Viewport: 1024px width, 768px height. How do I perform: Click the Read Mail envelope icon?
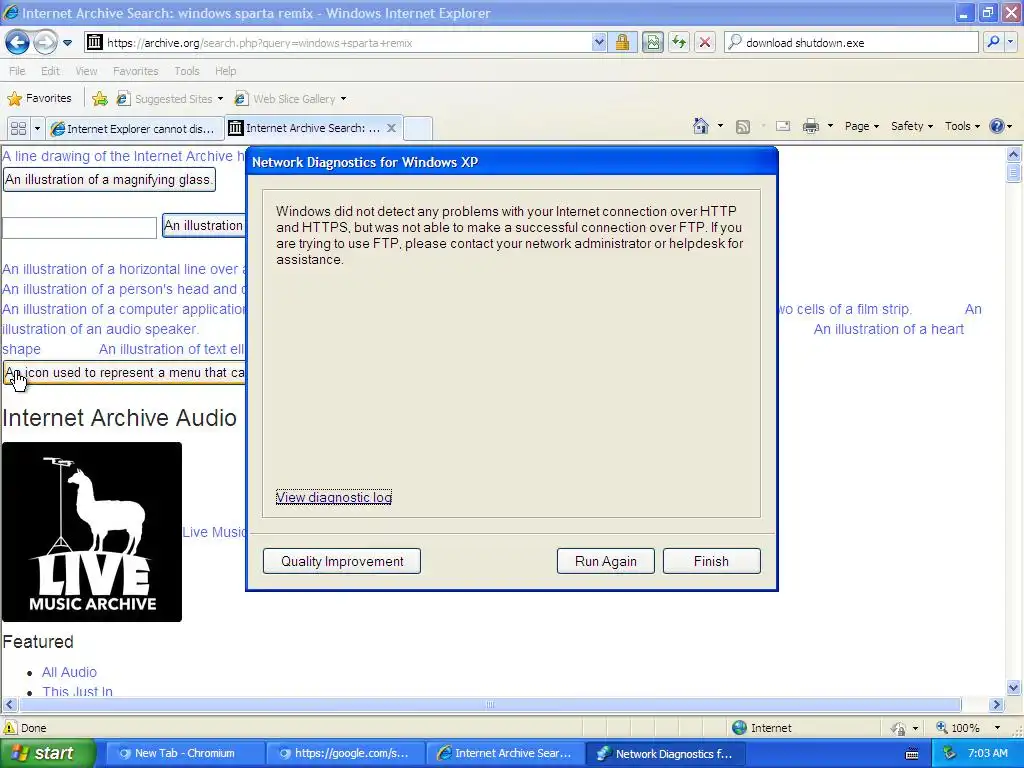tap(783, 127)
